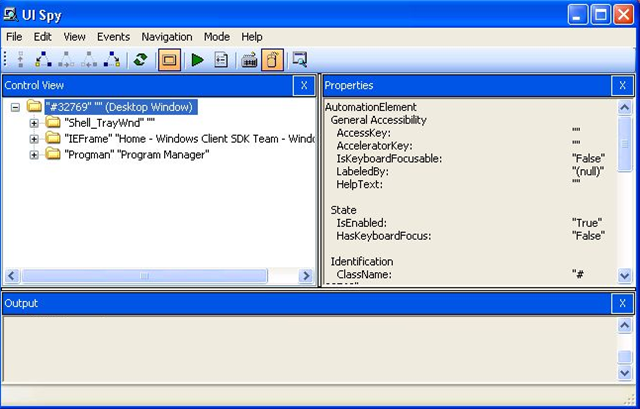Click the navigate-to-last-child toolbar icon
Image resolution: width=640 pixels, height=409 pixels.
(x=112, y=60)
